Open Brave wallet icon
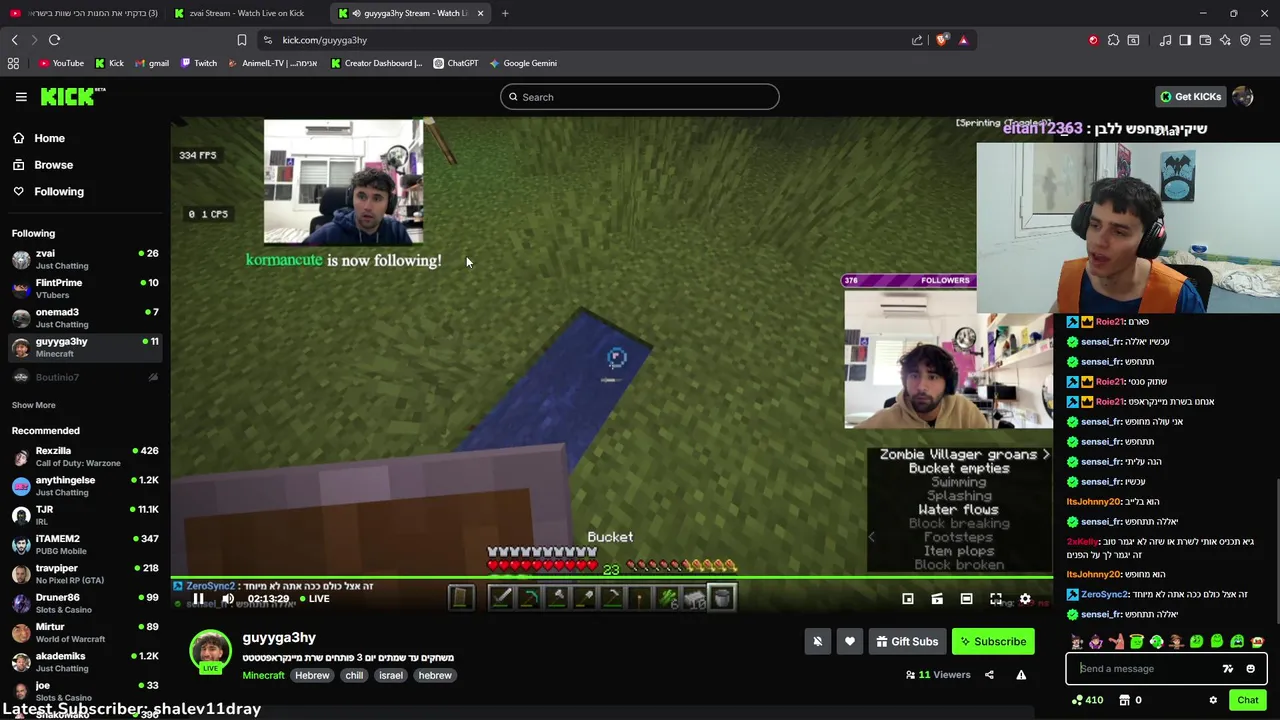 pyautogui.click(x=1205, y=40)
